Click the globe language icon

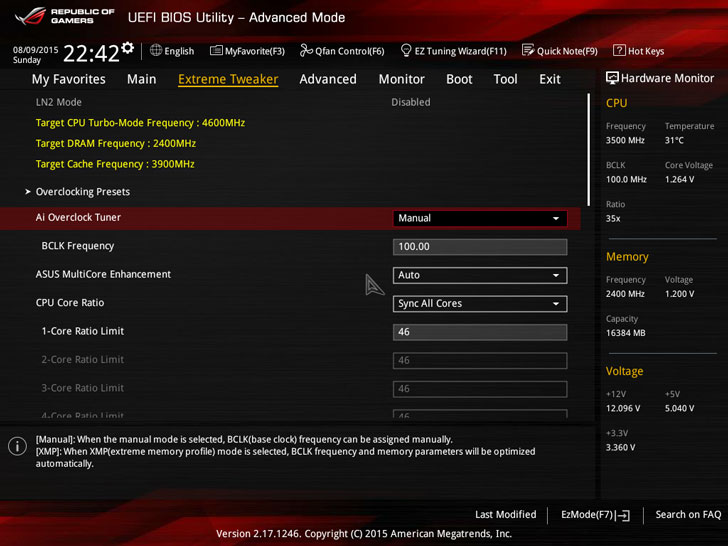pos(156,51)
